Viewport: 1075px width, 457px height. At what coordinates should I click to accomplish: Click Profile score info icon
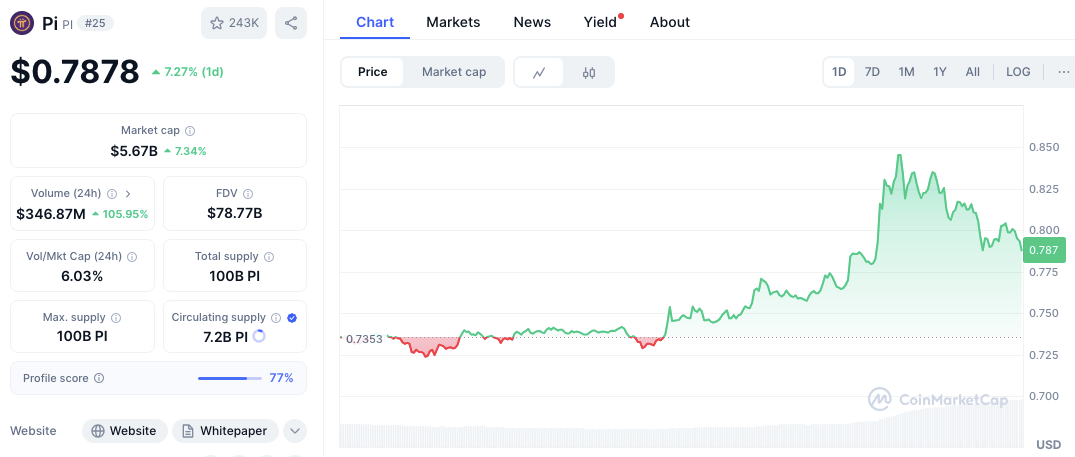pyautogui.click(x=99, y=379)
